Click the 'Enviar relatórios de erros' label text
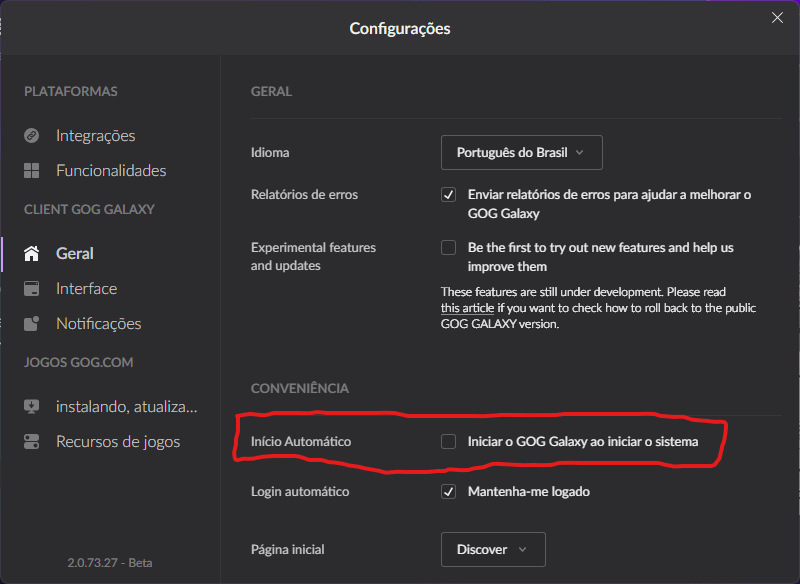 point(609,204)
